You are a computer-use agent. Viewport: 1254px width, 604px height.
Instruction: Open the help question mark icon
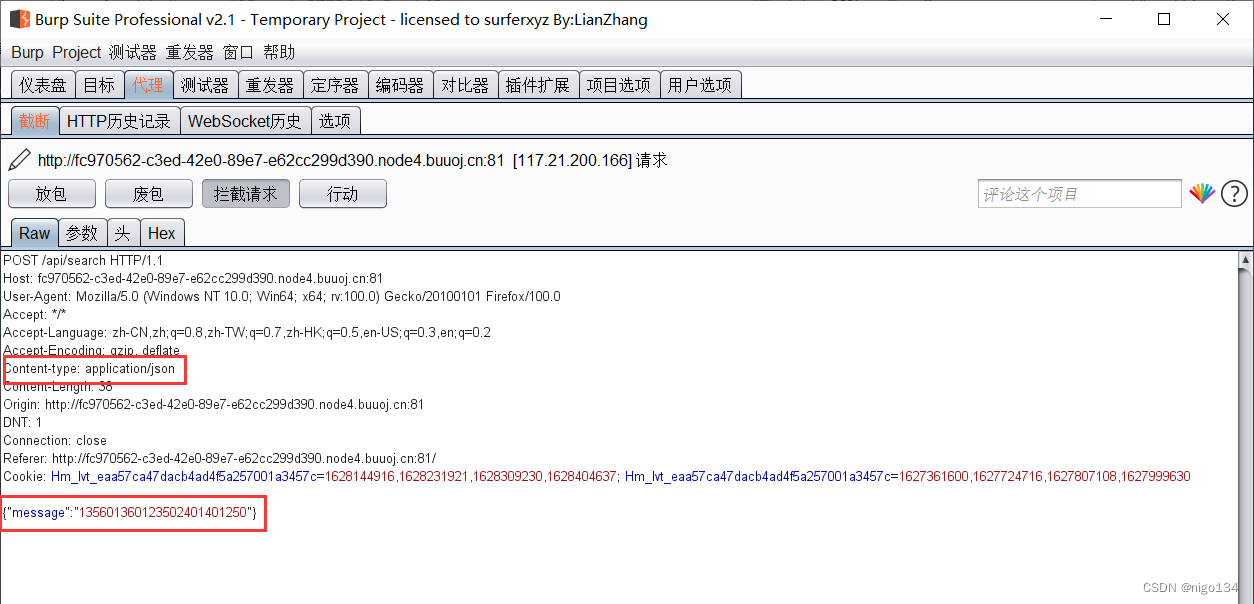[1234, 194]
